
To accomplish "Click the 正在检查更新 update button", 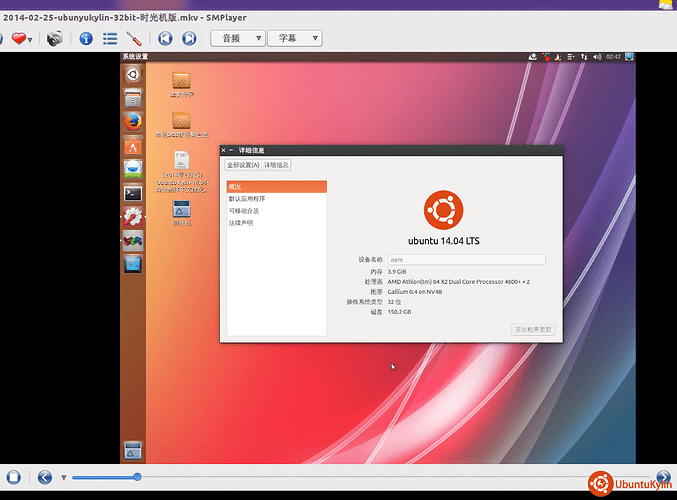I will pyautogui.click(x=533, y=329).
